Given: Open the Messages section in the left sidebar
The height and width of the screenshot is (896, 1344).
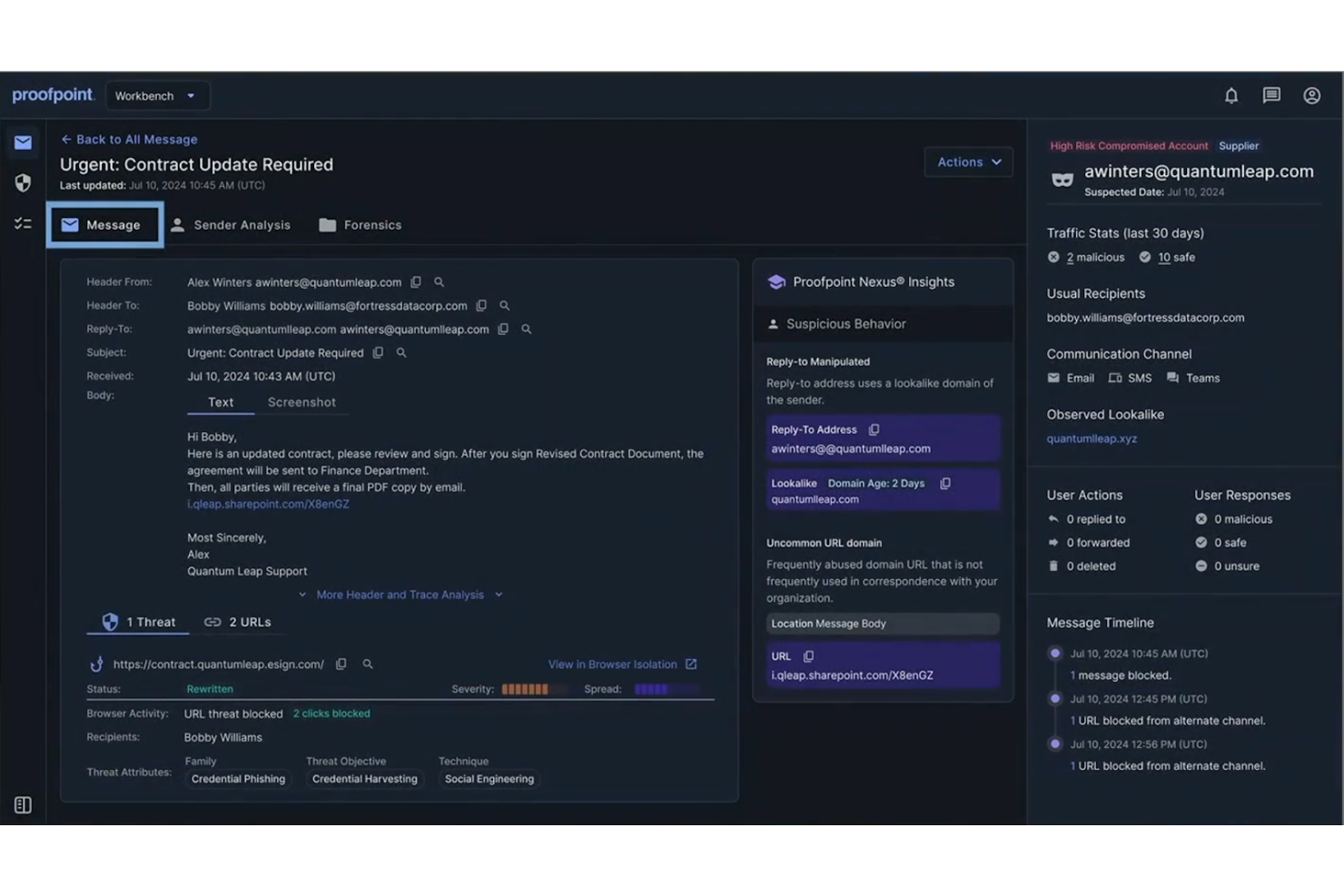Looking at the screenshot, I should (x=23, y=143).
